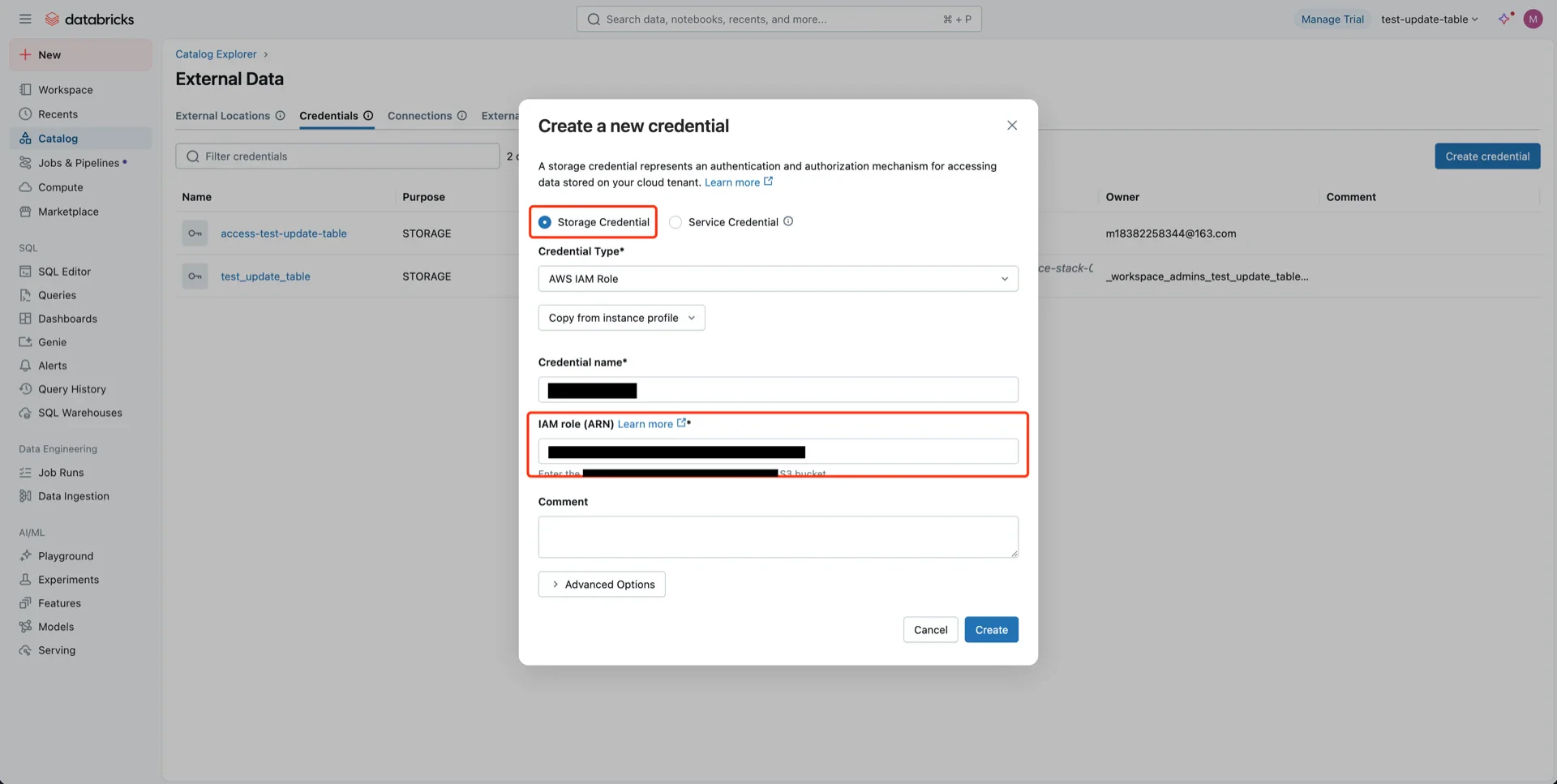
Task: Click the Purpose column header
Action: pos(423,197)
